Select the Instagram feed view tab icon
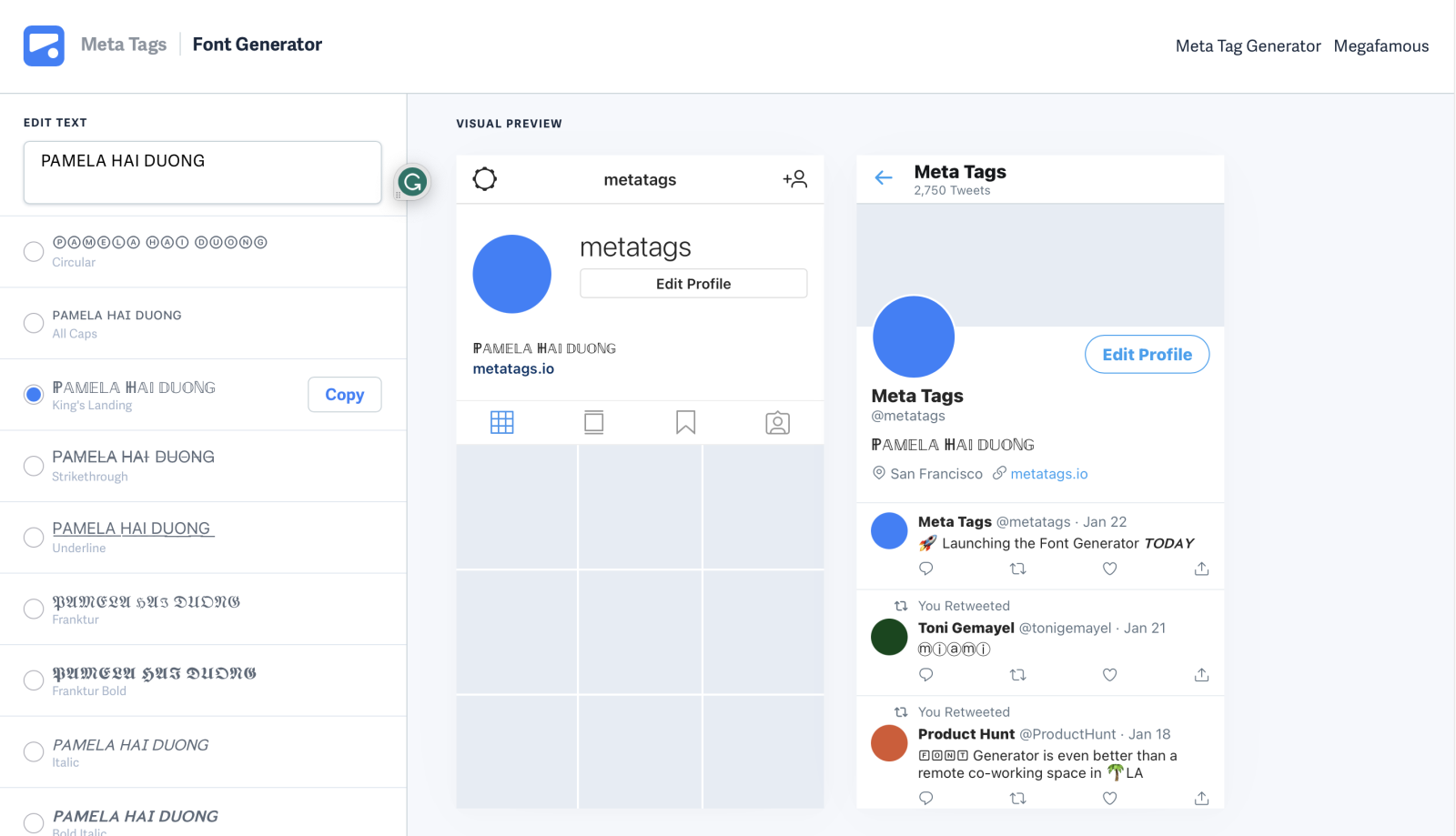 click(x=593, y=422)
